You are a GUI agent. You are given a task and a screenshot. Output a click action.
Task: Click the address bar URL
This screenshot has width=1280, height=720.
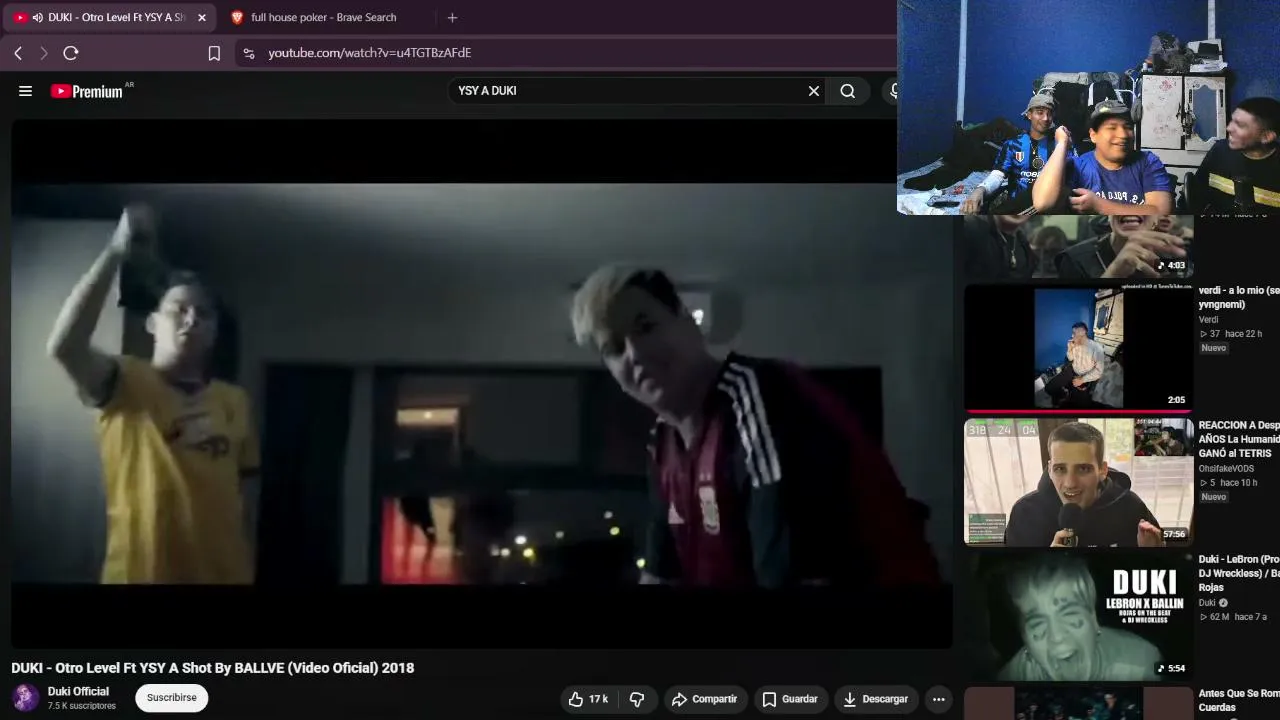pyautogui.click(x=370, y=53)
